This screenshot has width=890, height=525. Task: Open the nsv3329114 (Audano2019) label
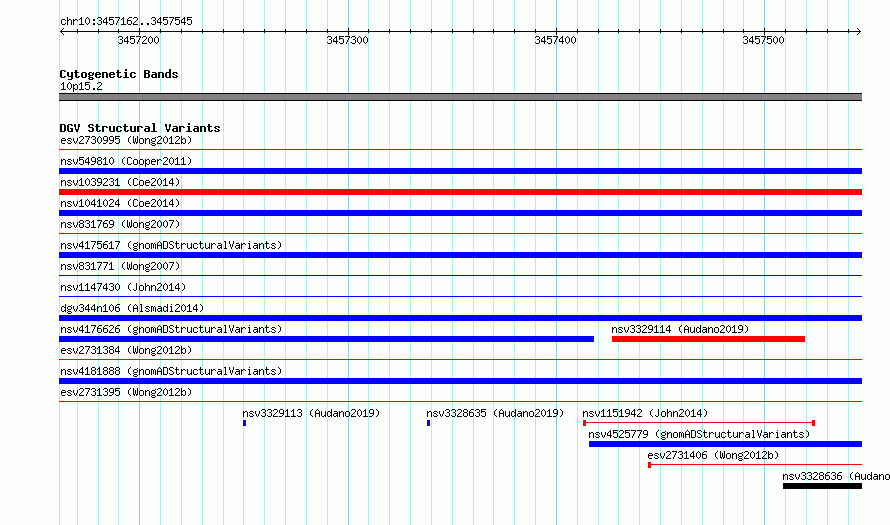click(680, 329)
